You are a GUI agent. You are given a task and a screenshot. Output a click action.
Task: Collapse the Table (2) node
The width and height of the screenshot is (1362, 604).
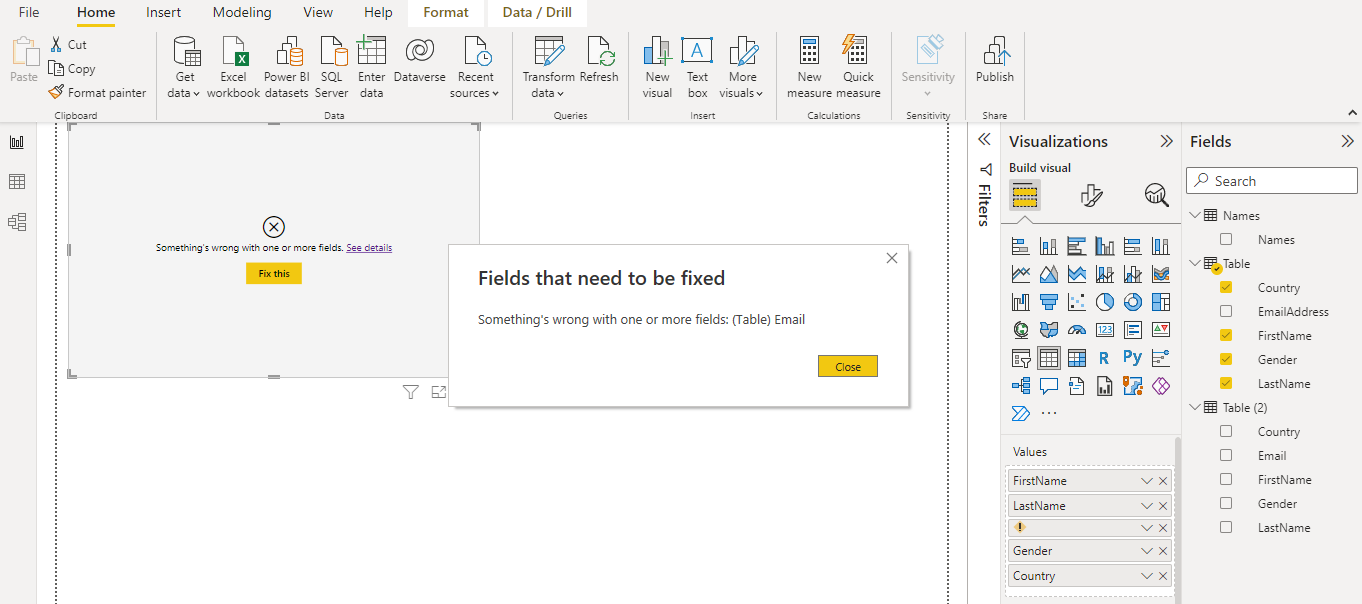tap(1194, 407)
